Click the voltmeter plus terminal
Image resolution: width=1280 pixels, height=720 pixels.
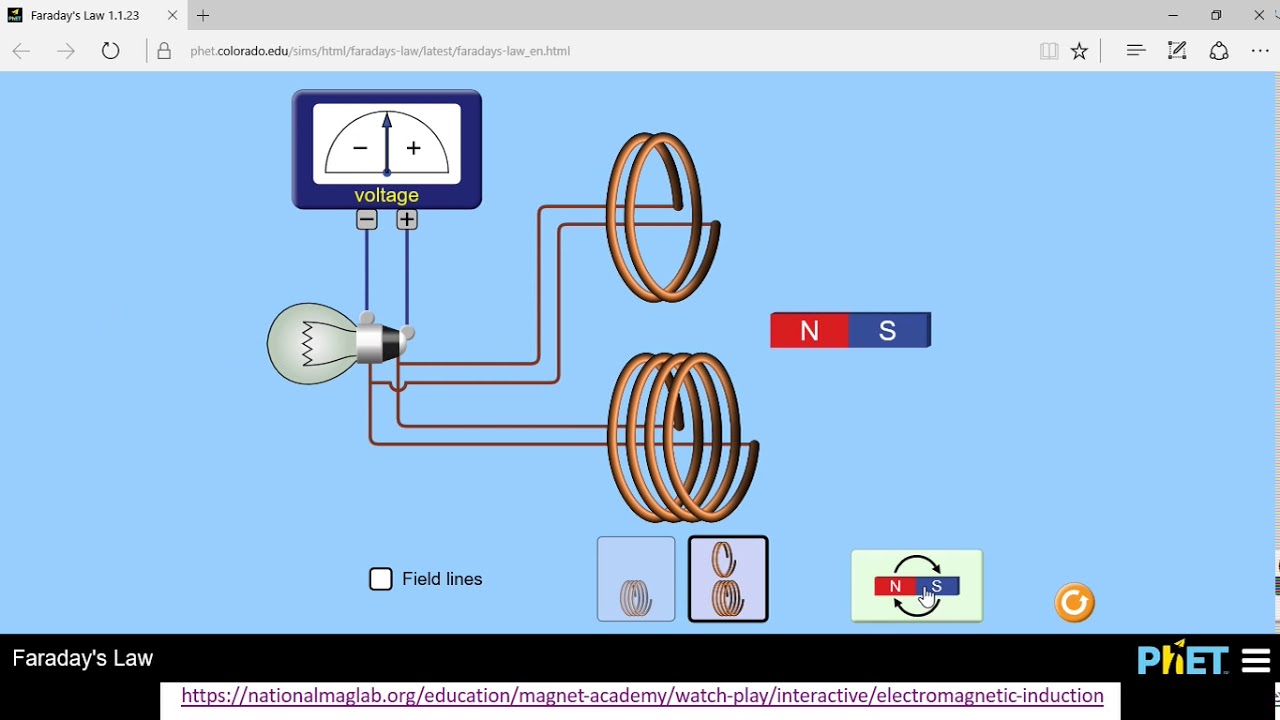click(407, 220)
